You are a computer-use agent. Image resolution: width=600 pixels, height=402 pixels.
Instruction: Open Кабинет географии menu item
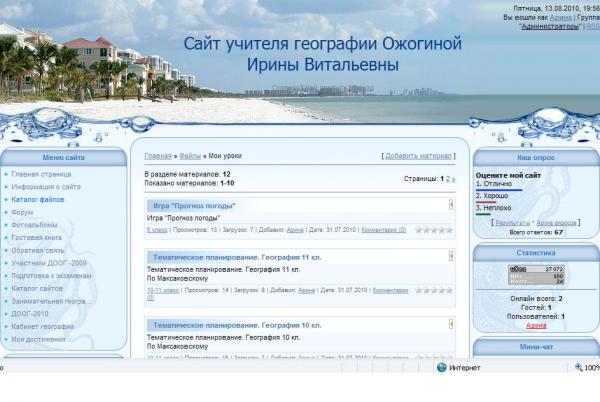coord(42,327)
